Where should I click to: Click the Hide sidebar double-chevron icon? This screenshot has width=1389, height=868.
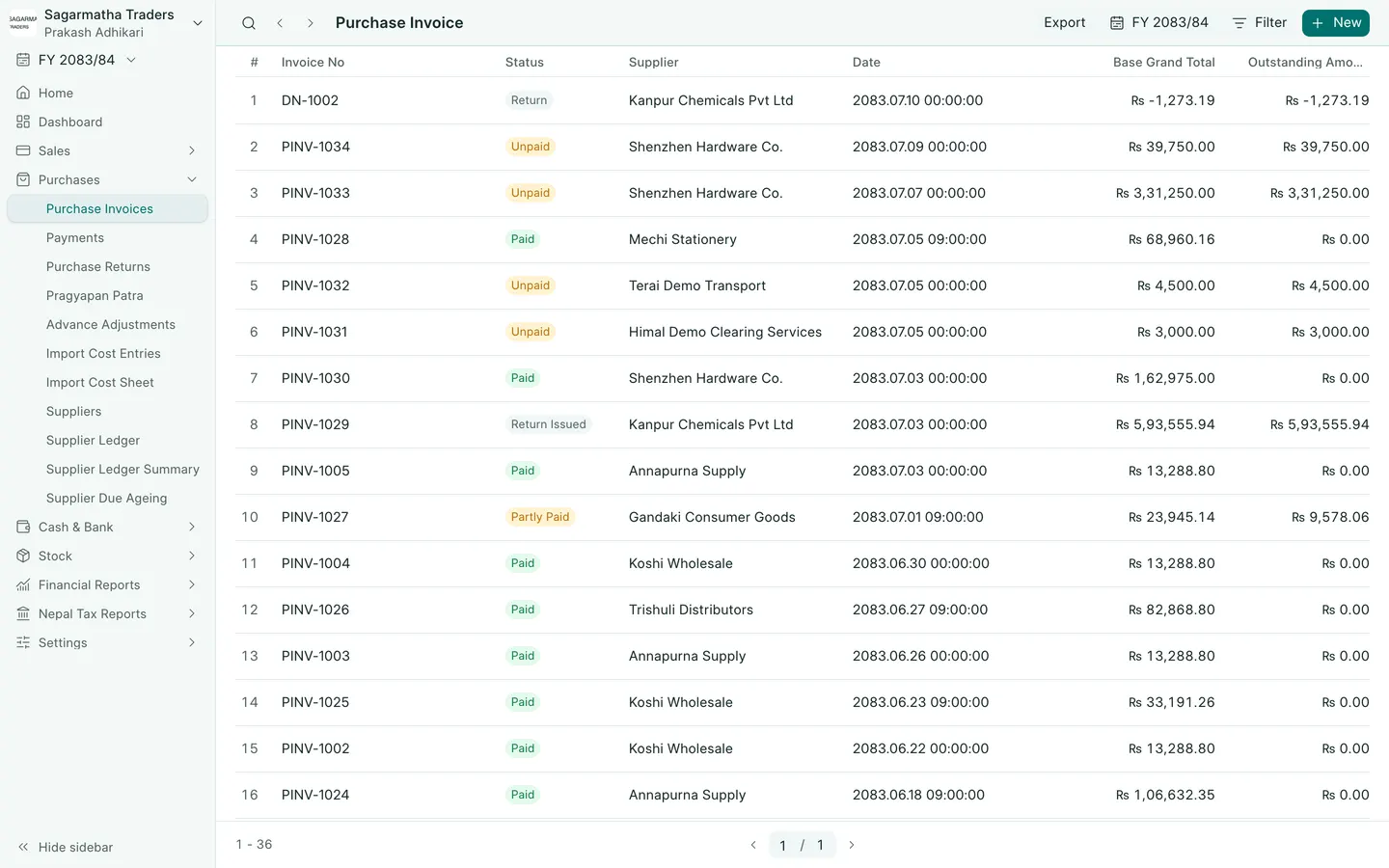point(23,847)
